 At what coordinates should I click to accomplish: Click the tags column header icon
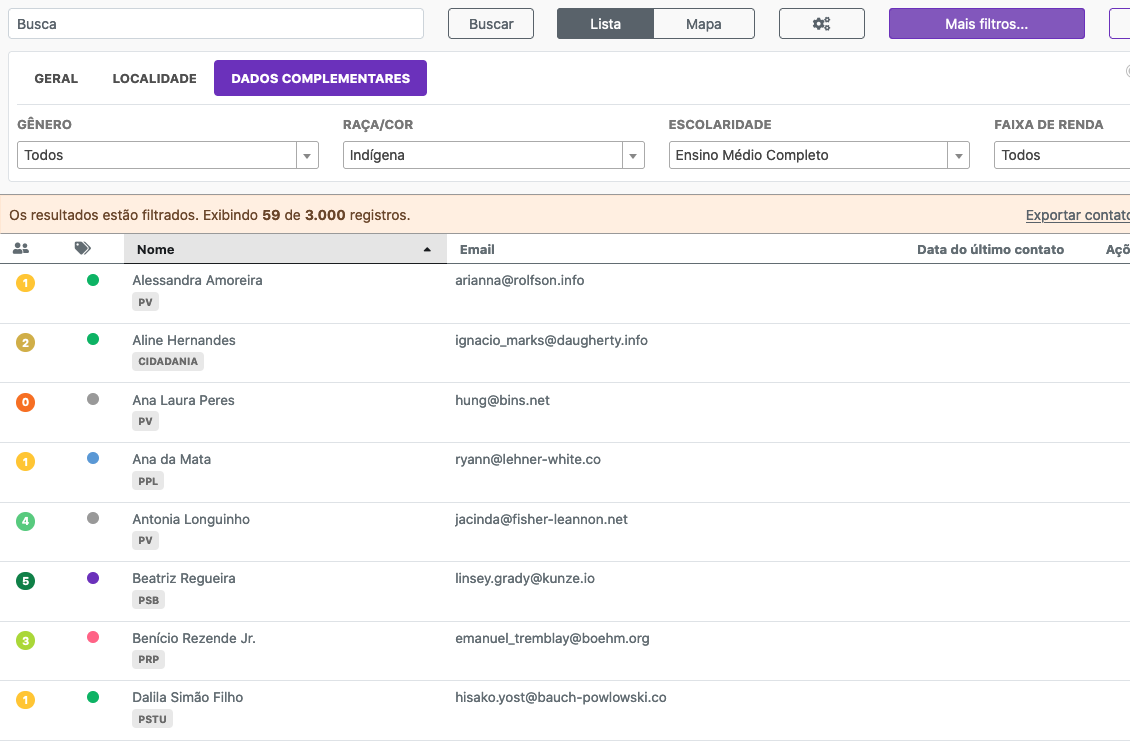(x=83, y=249)
